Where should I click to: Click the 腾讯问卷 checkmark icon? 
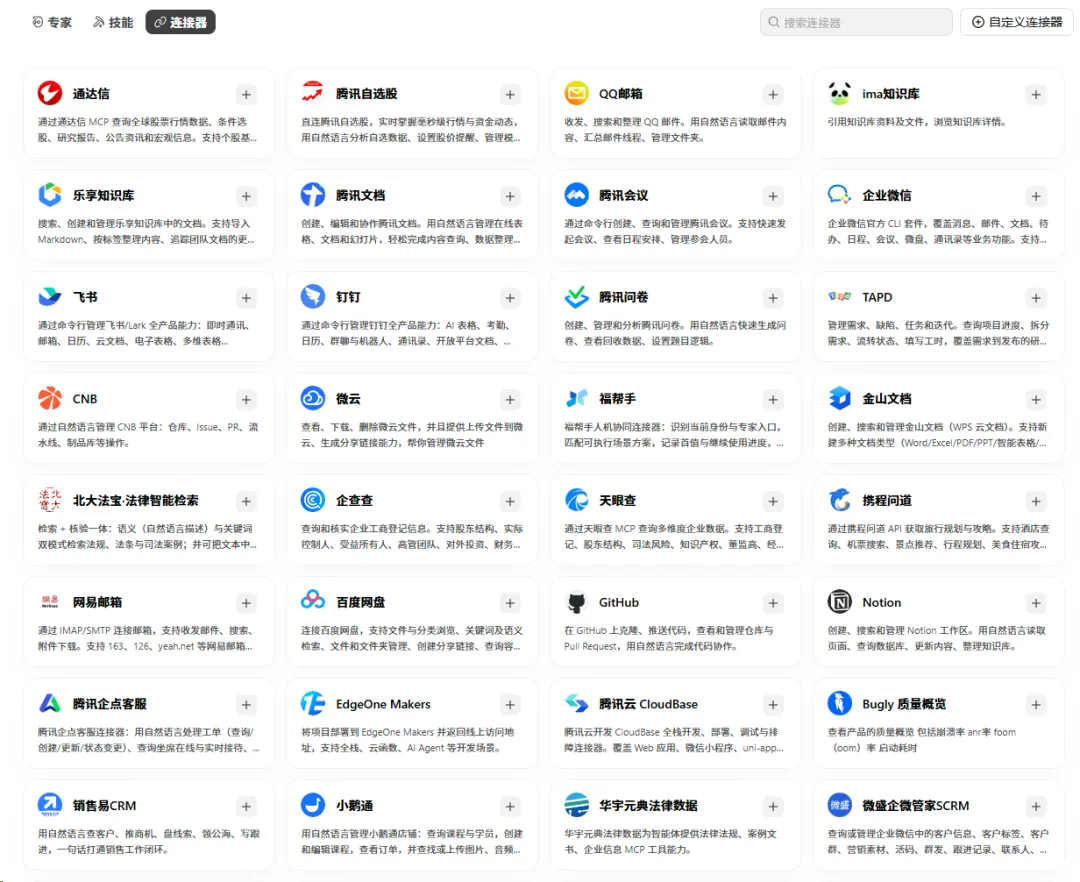pos(577,297)
